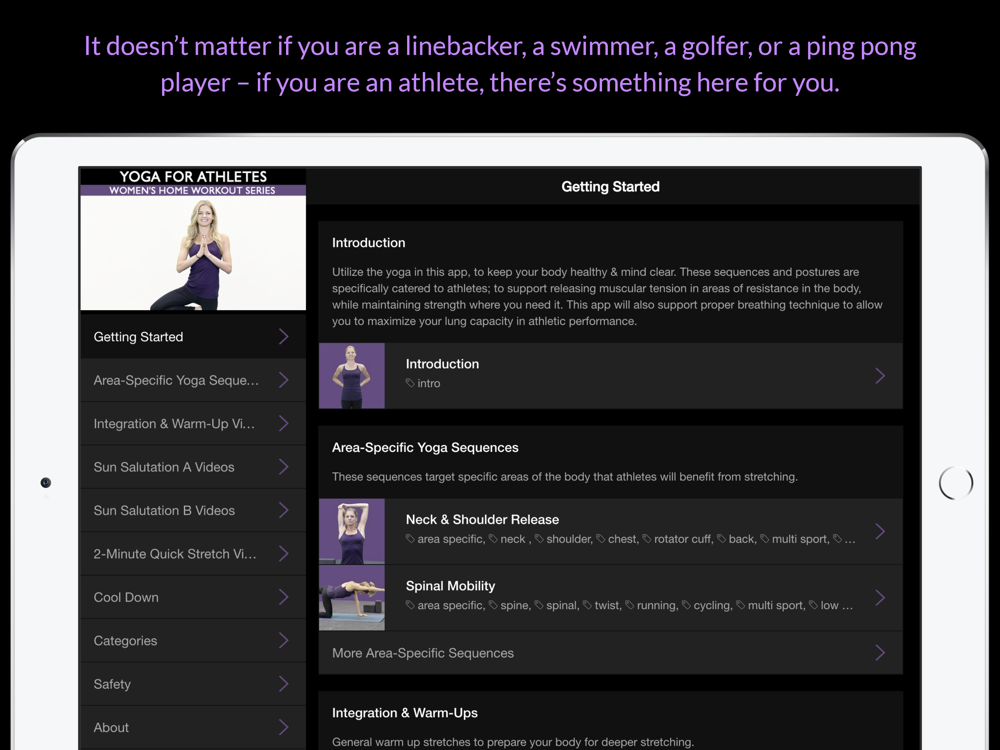Click the running tag
Screen dimensions: 1000x750
(651, 605)
